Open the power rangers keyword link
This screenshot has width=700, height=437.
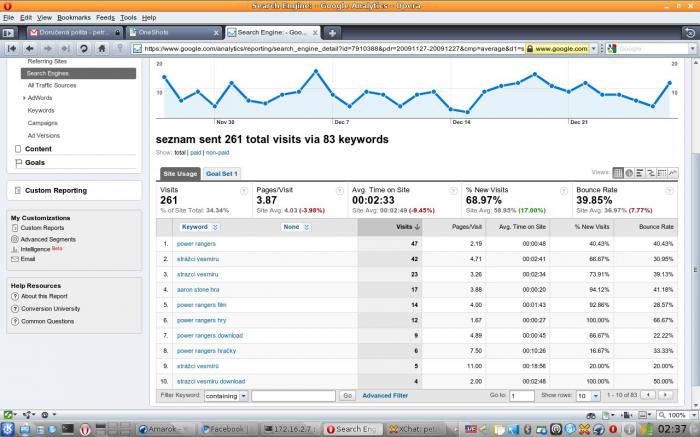[196, 244]
